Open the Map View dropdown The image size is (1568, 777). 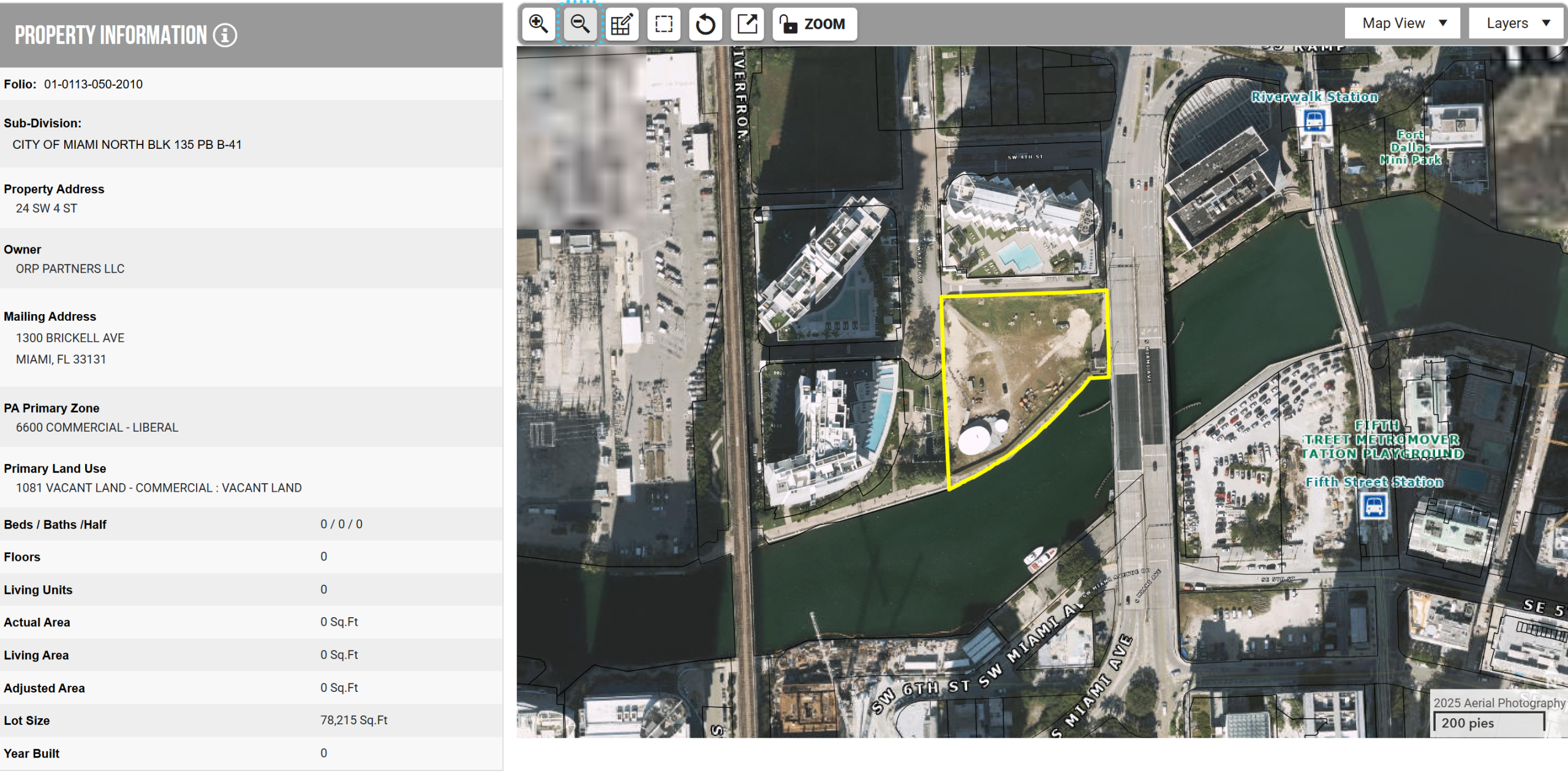tap(1402, 23)
